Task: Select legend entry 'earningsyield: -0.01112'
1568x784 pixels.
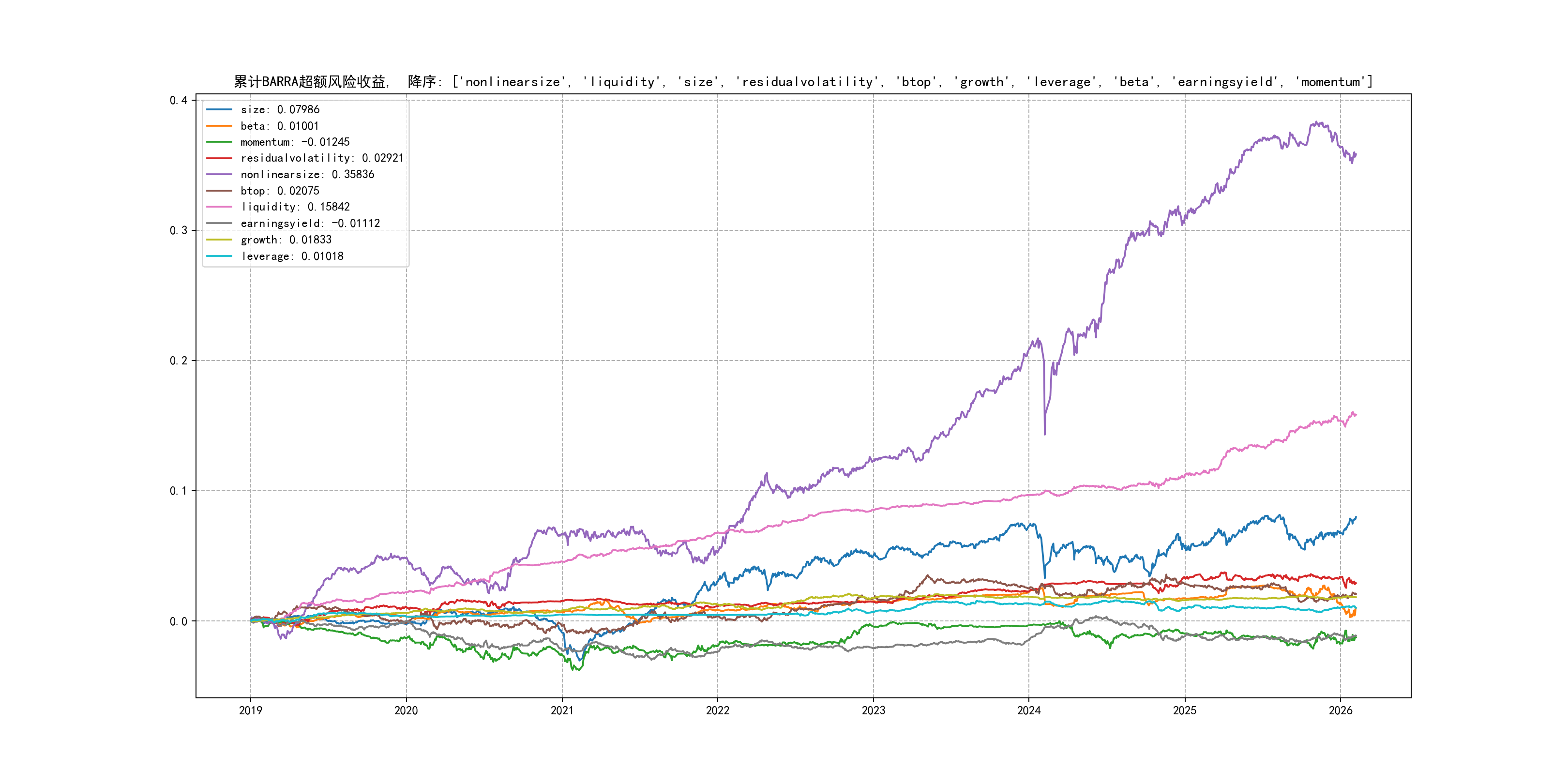Action: pos(310,224)
